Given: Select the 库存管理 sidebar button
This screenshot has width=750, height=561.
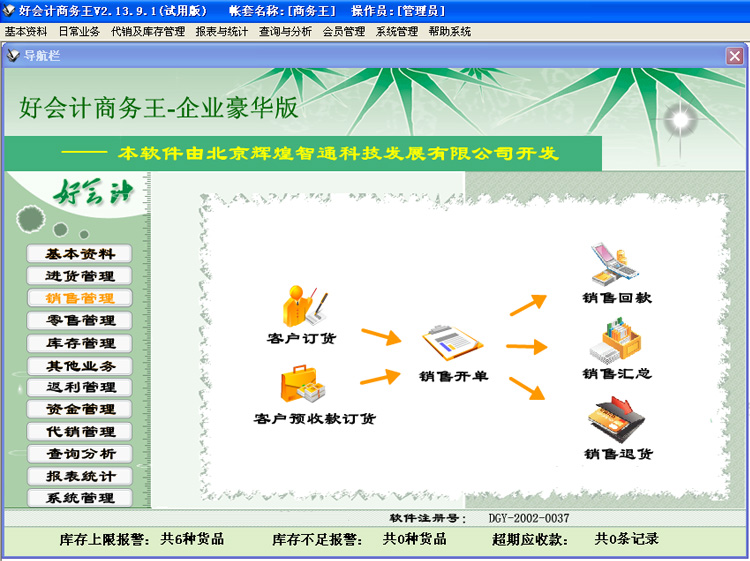Looking at the screenshot, I should 79,343.
